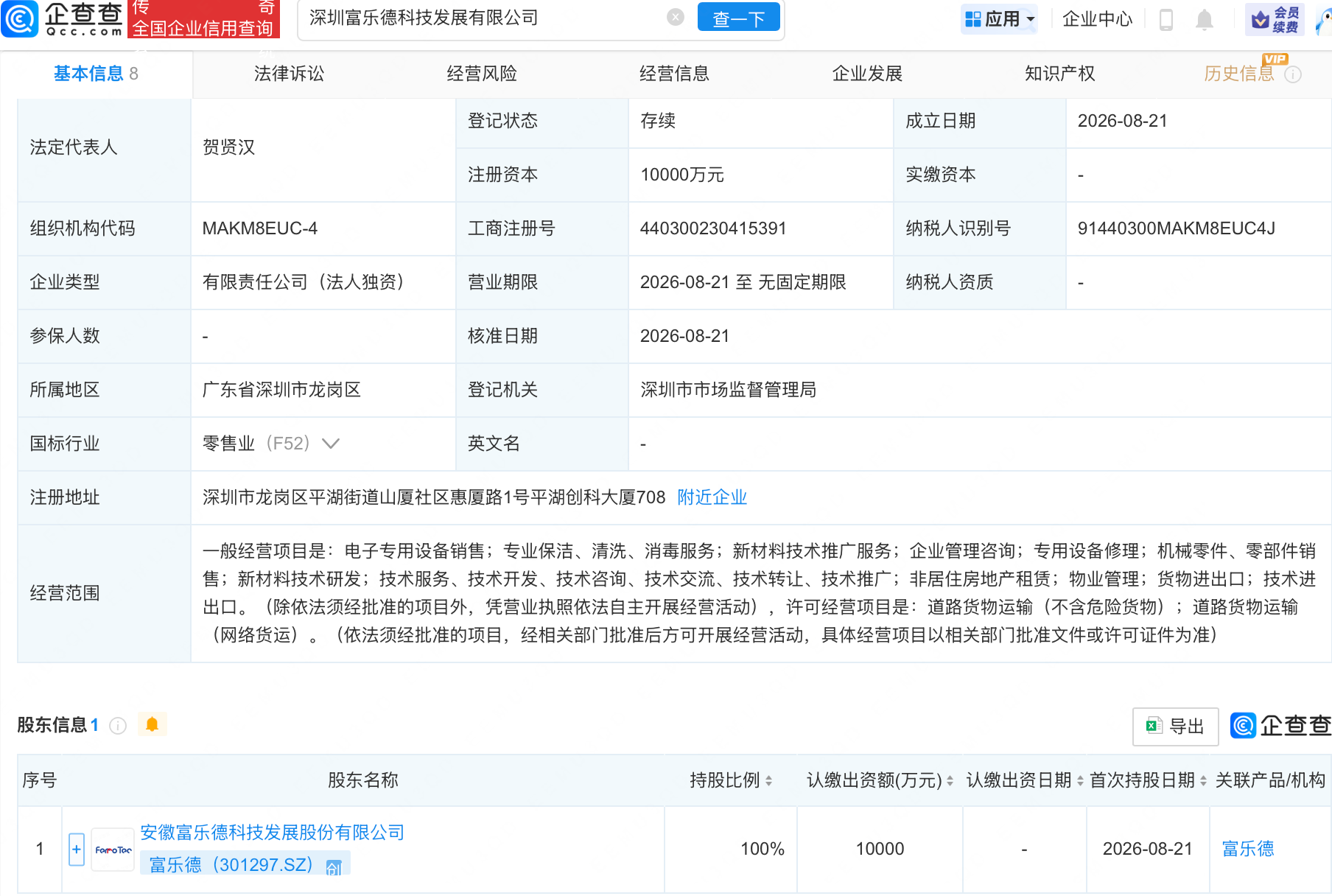1332x896 pixels.
Task: Switch to 企业发展 tab
Action: point(867,74)
